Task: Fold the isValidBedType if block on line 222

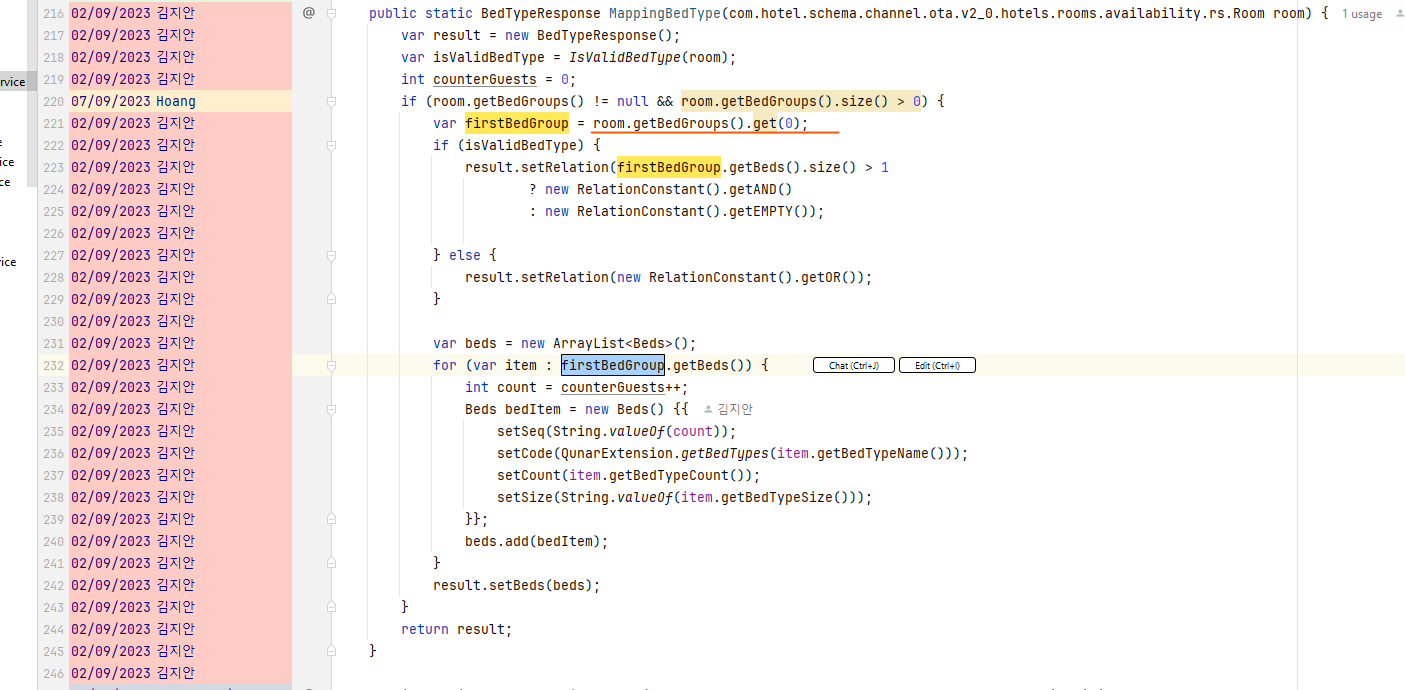Action: coord(331,145)
